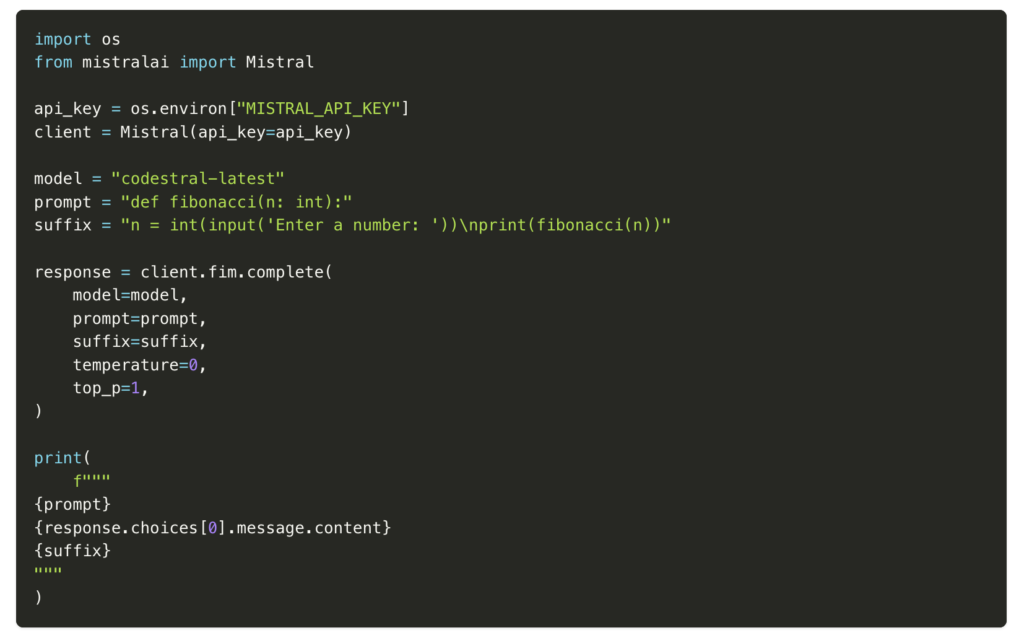
Task: Select the "codestral-latest" model string
Action: [x=198, y=178]
